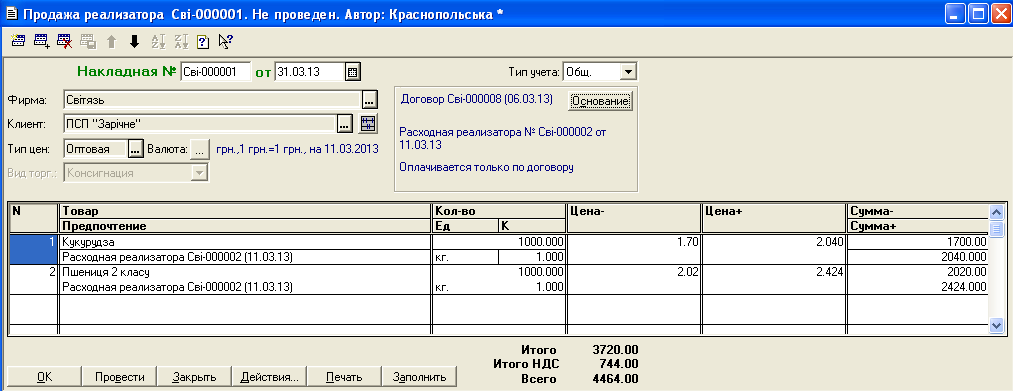Click the sum cell 2040.000
Image resolution: width=1013 pixels, height=391 pixels.
917,257
